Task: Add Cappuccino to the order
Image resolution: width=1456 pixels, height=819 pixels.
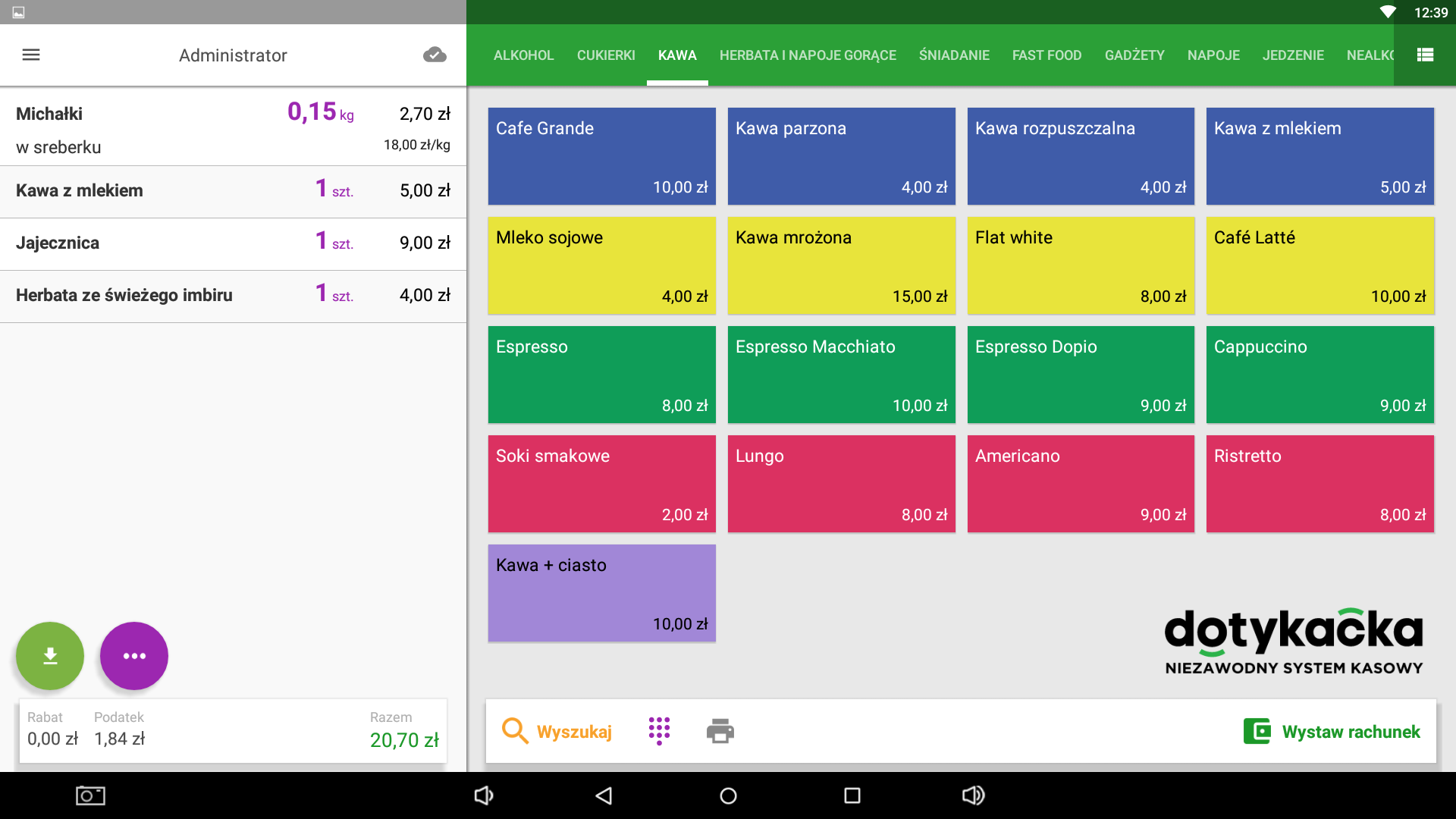Action: tap(1319, 375)
